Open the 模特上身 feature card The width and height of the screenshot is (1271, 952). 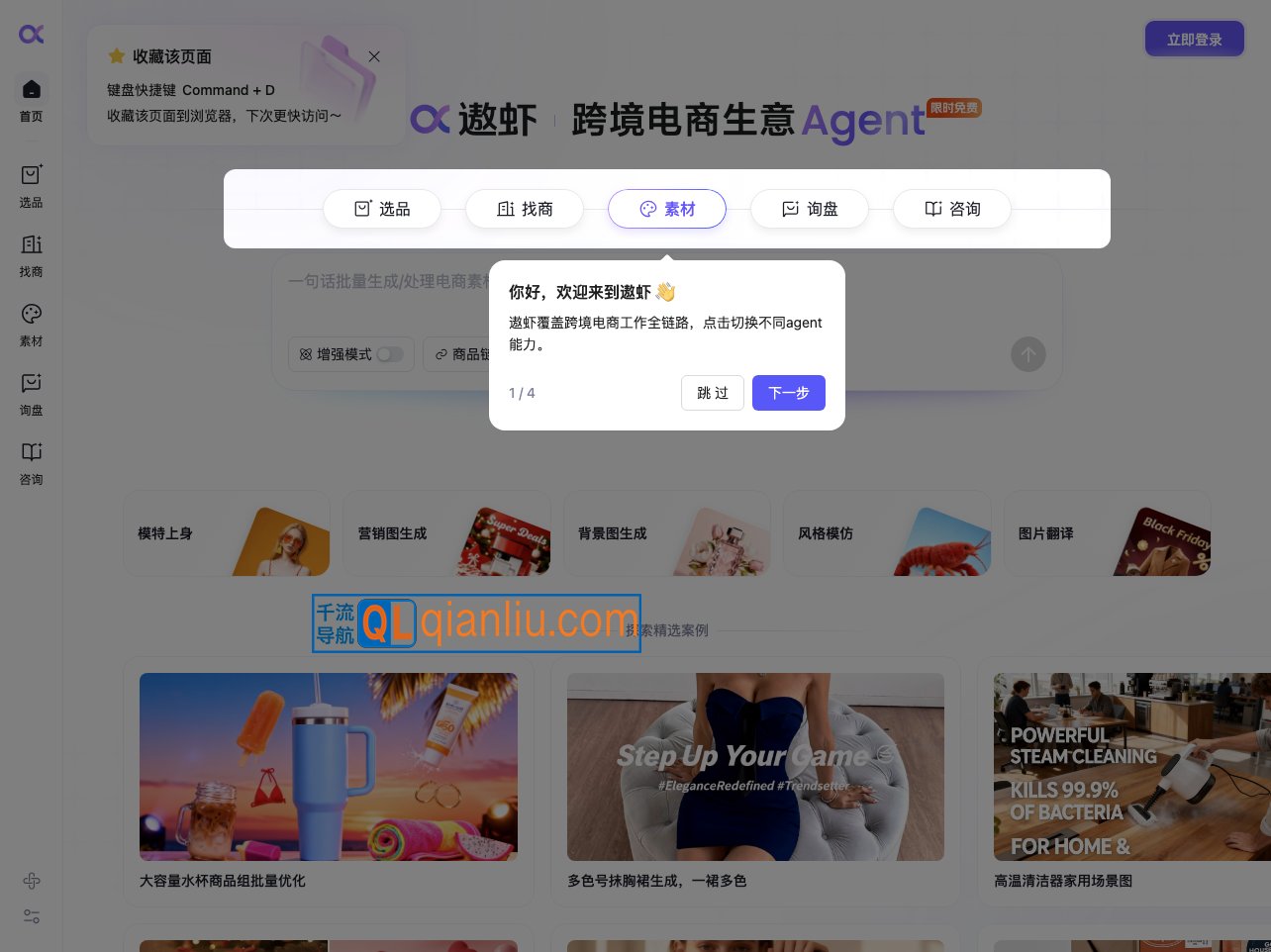coord(226,532)
